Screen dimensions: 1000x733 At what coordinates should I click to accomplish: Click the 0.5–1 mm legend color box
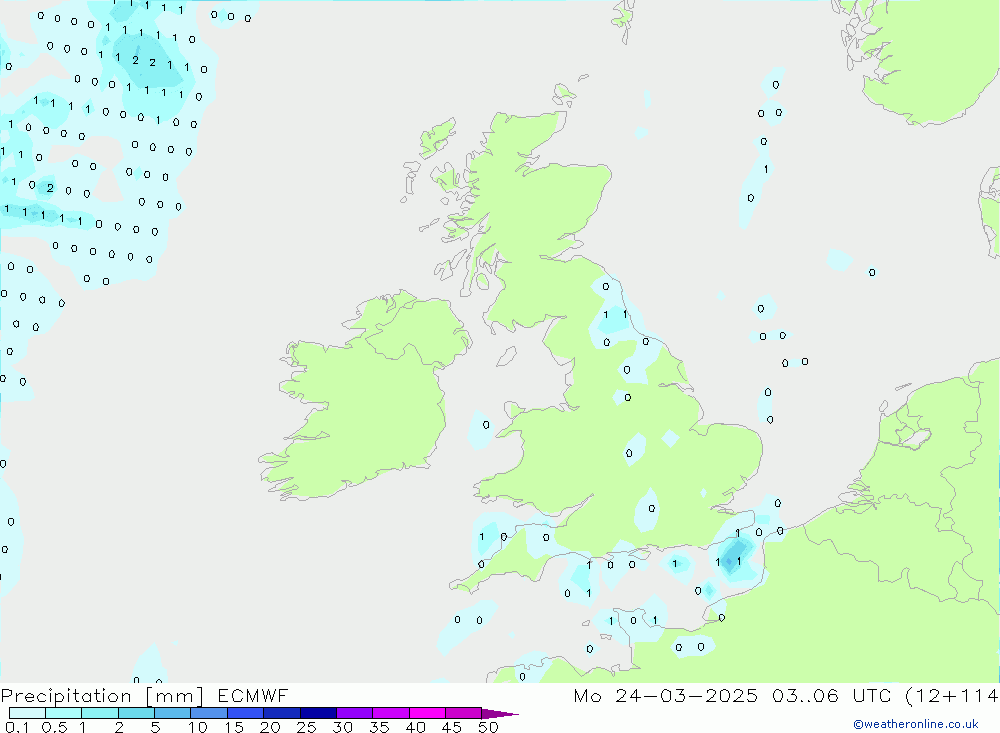coord(64,713)
